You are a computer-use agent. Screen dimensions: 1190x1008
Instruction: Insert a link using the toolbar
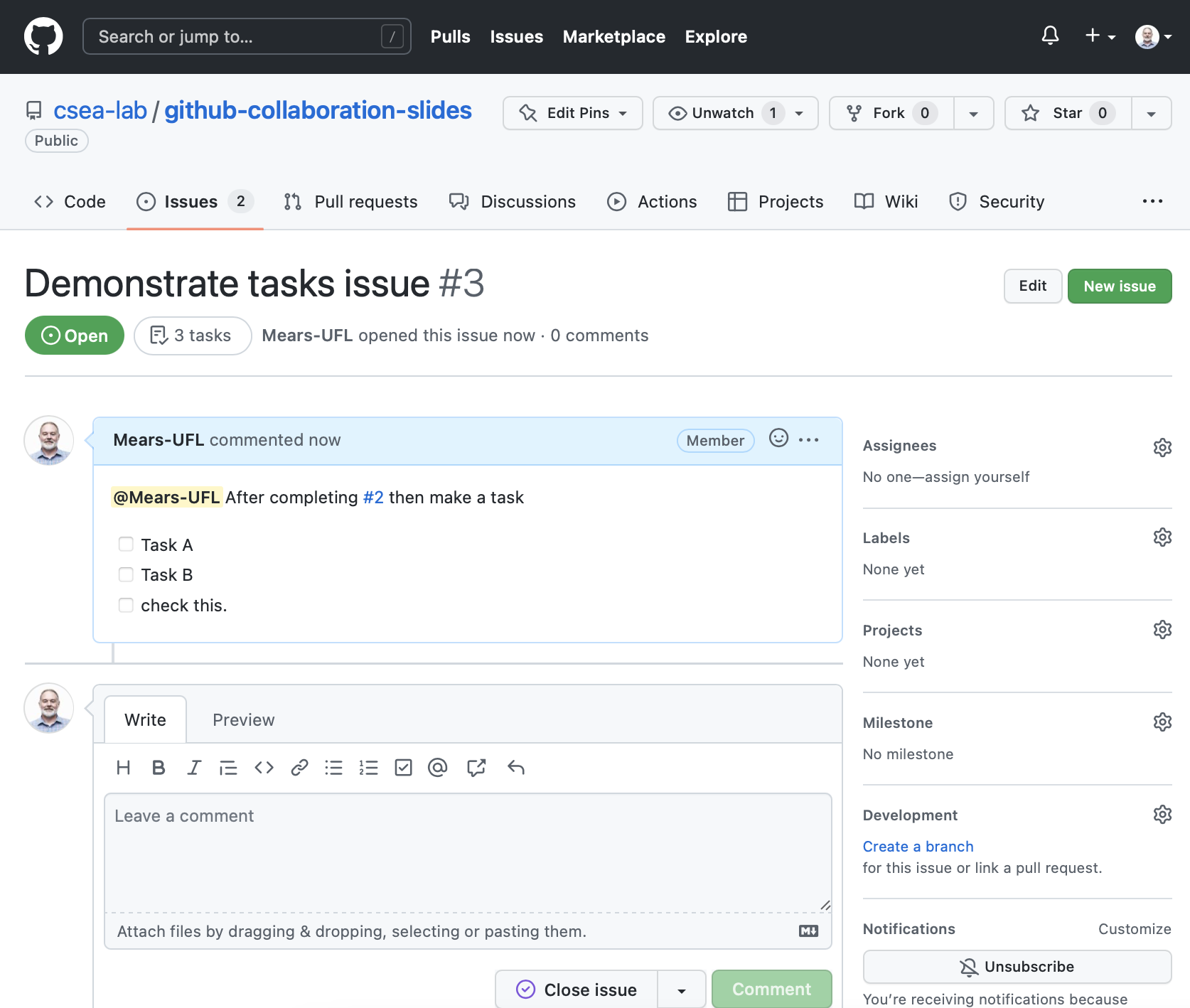point(299,768)
